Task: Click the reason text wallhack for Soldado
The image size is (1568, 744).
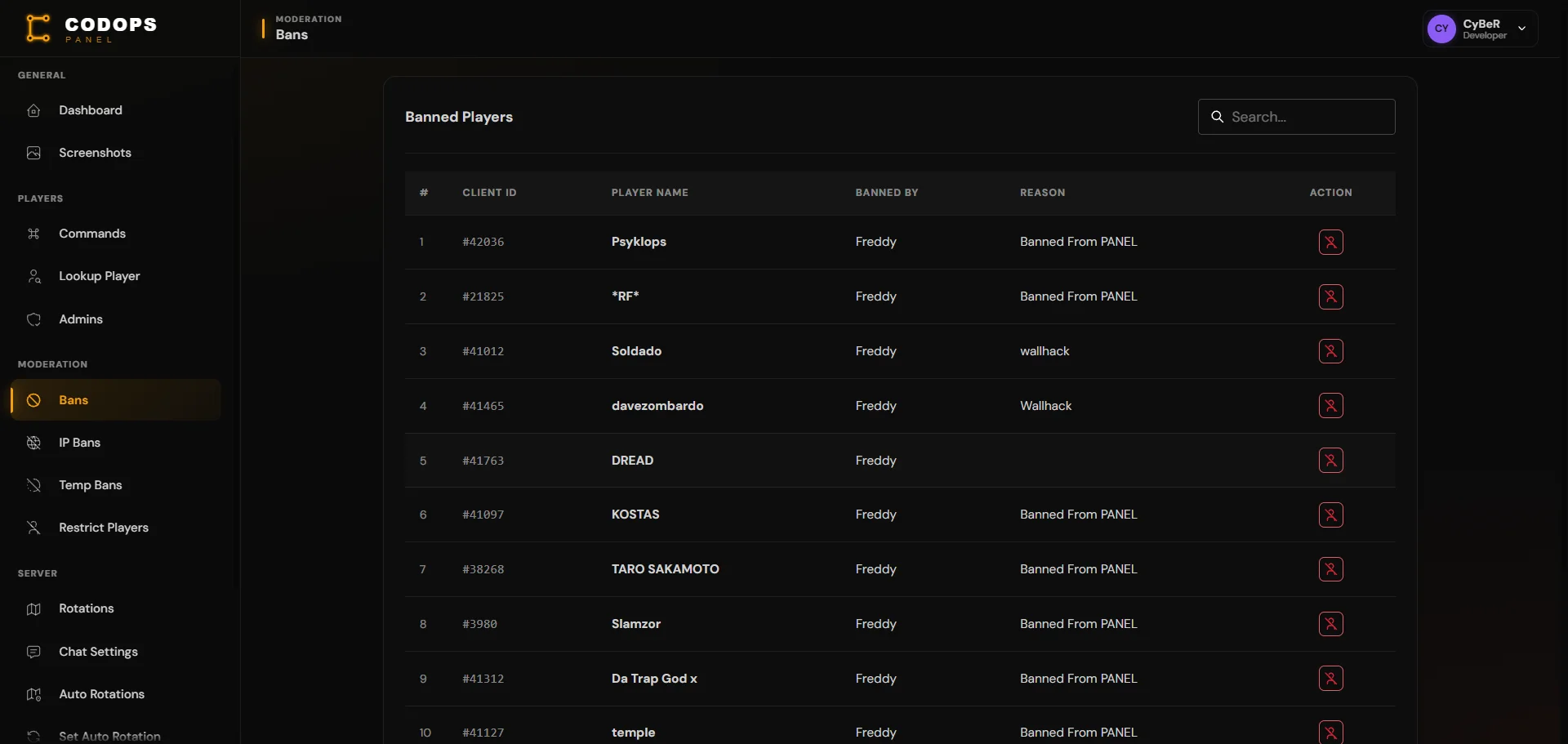Action: [1045, 351]
